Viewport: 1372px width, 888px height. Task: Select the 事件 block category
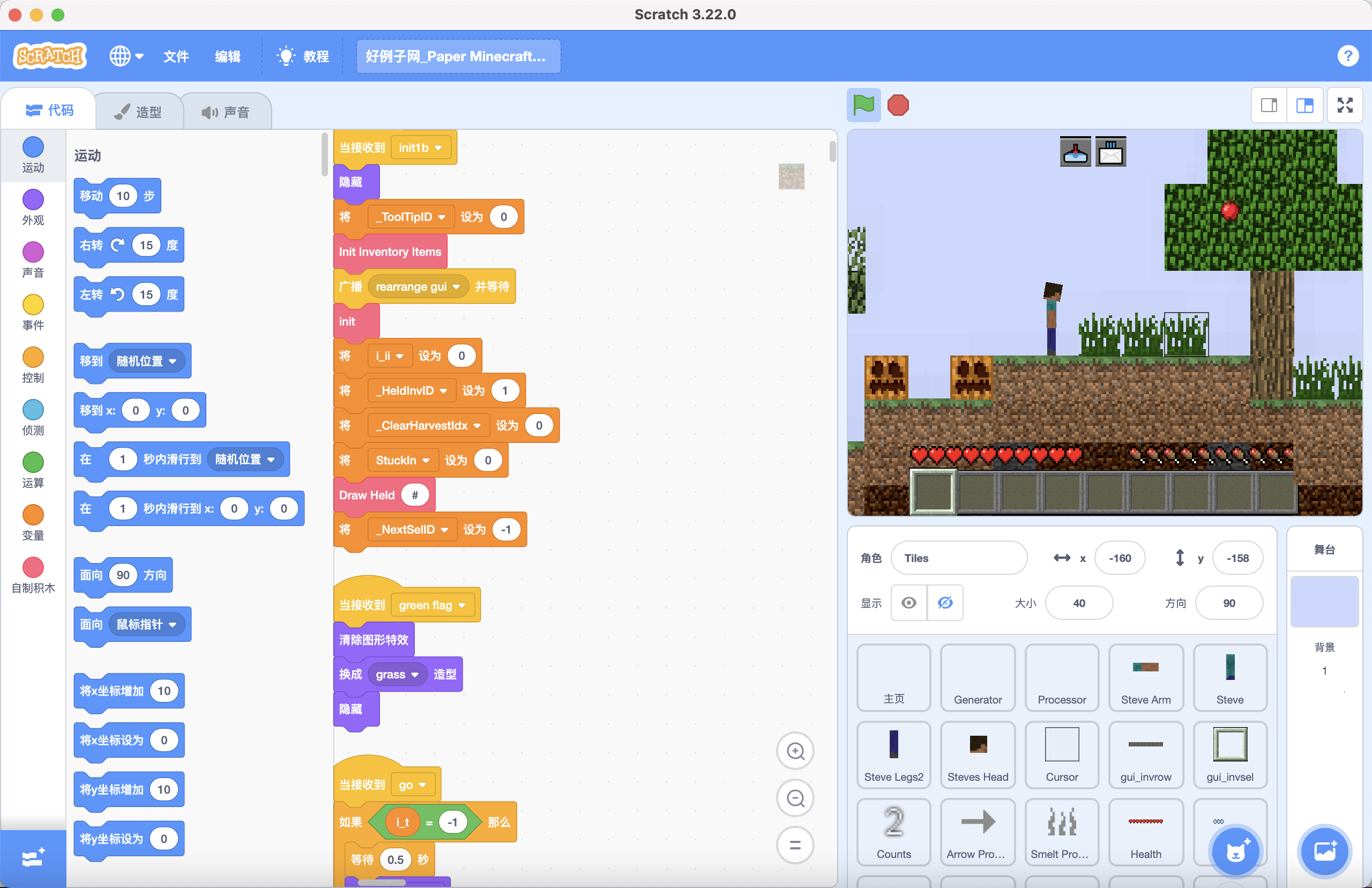33,312
